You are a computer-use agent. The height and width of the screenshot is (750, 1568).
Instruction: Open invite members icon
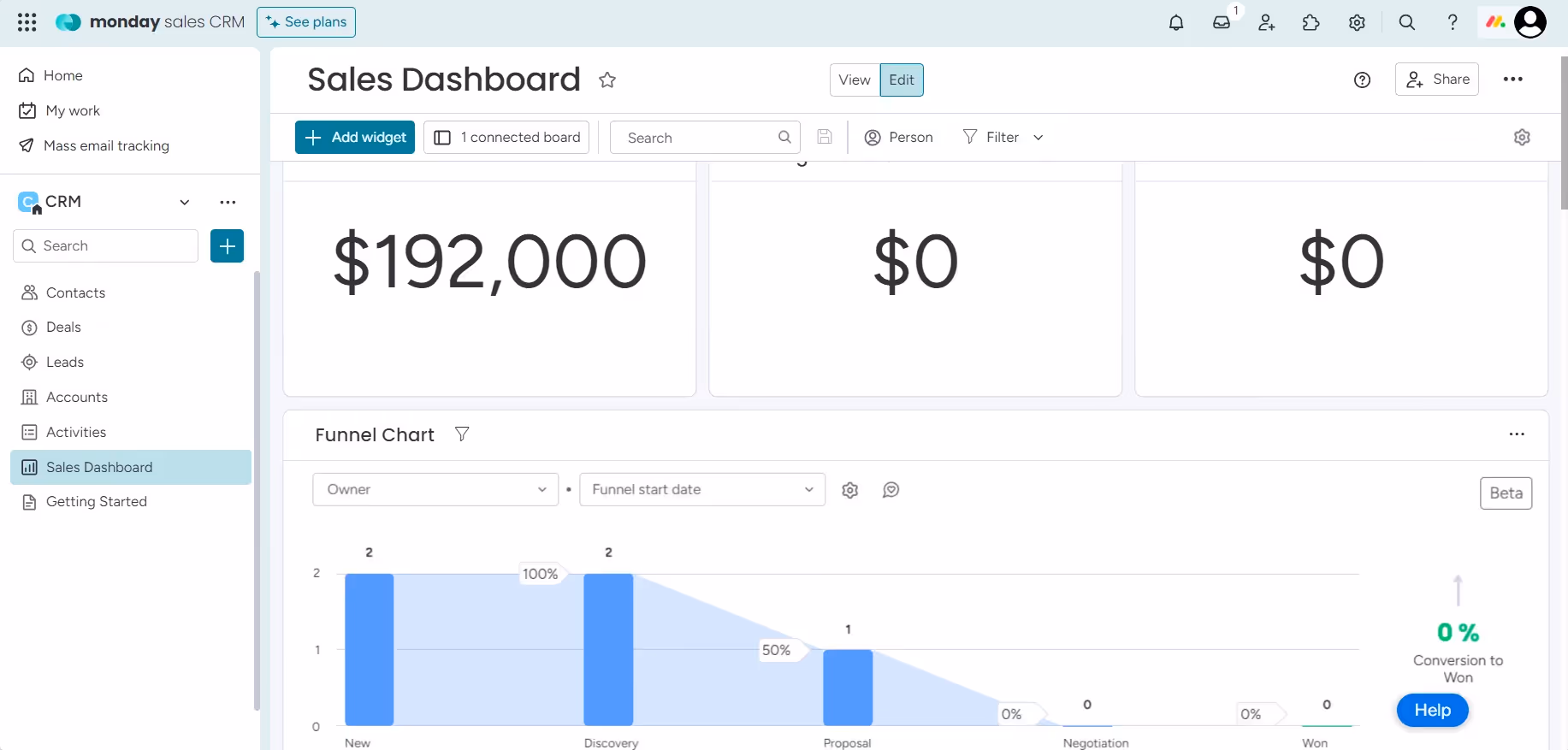click(x=1267, y=22)
